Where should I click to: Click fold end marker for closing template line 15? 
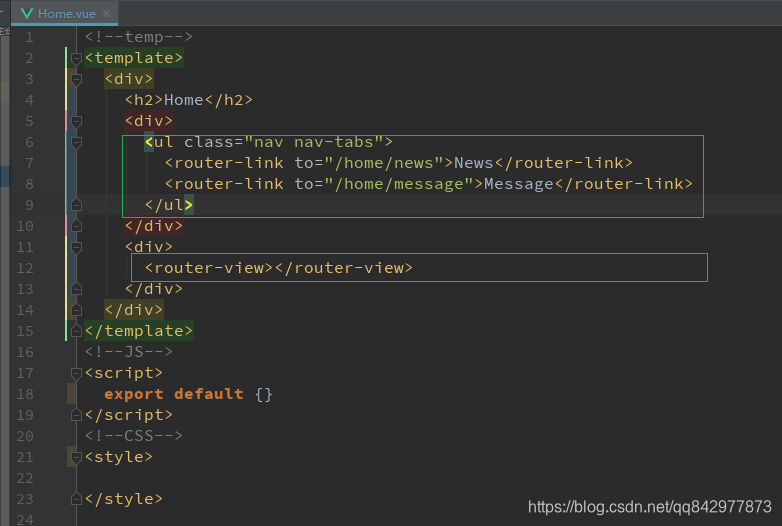pos(76,331)
